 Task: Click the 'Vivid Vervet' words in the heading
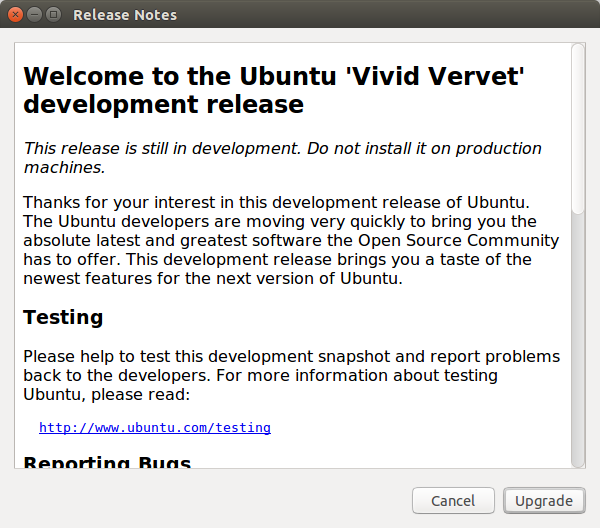[x=435, y=76]
